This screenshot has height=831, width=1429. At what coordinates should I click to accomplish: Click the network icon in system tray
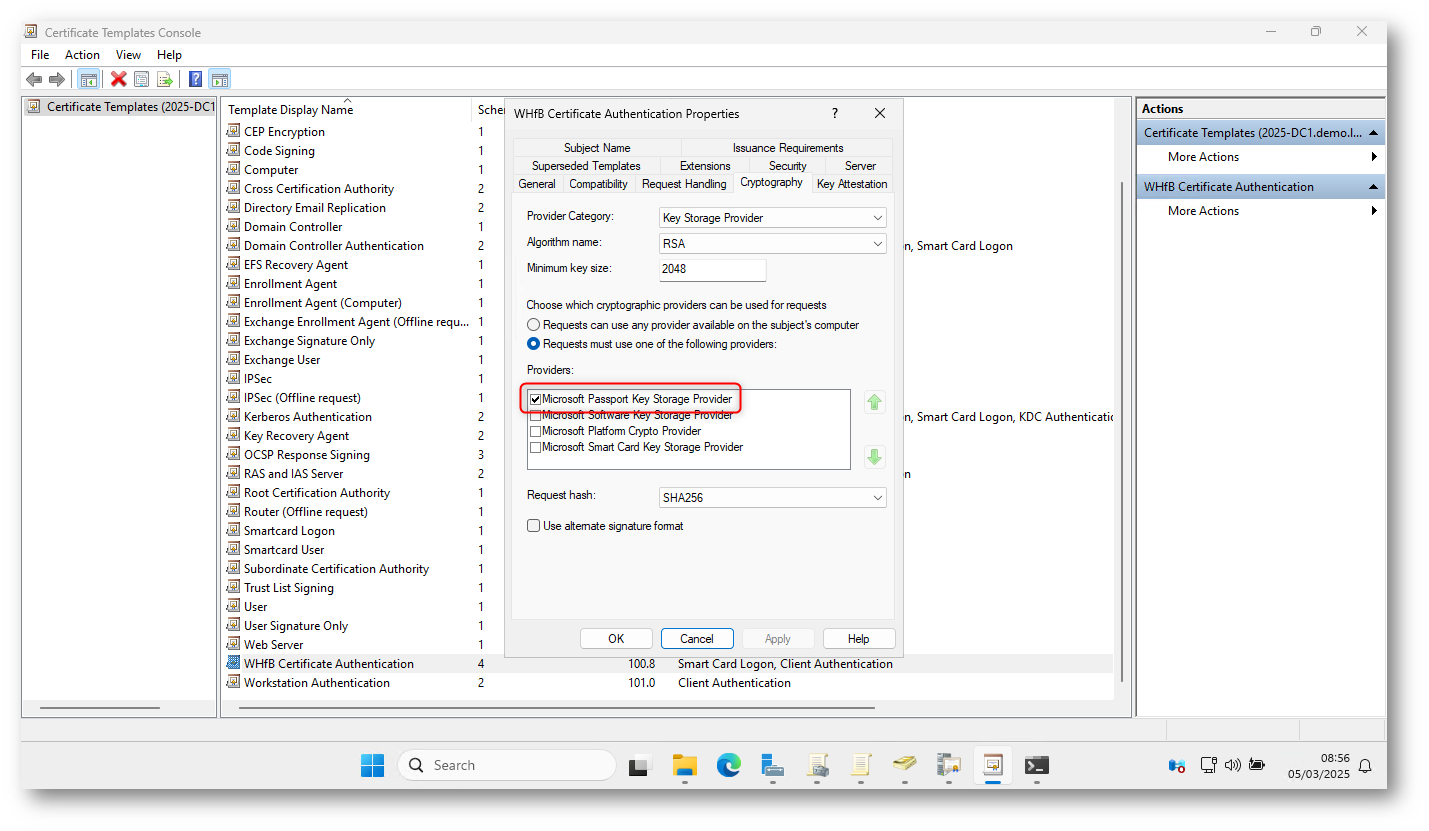[1208, 766]
